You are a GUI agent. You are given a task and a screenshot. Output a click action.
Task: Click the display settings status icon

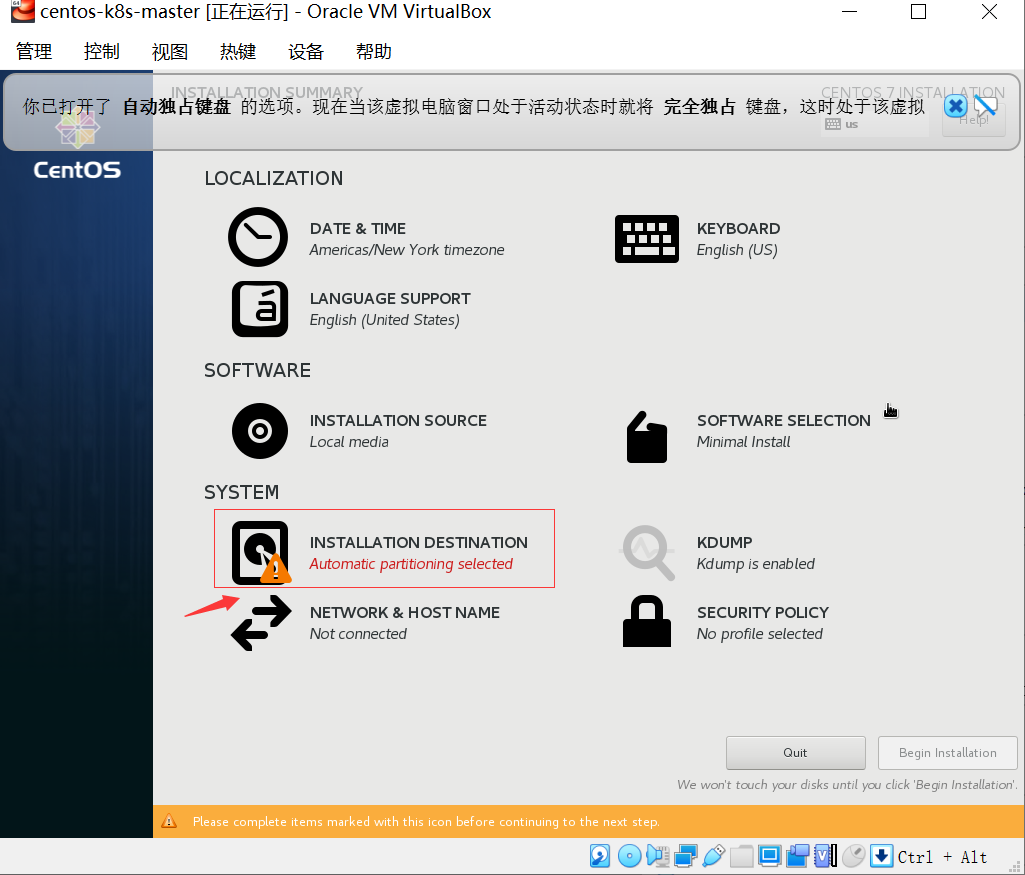(769, 856)
